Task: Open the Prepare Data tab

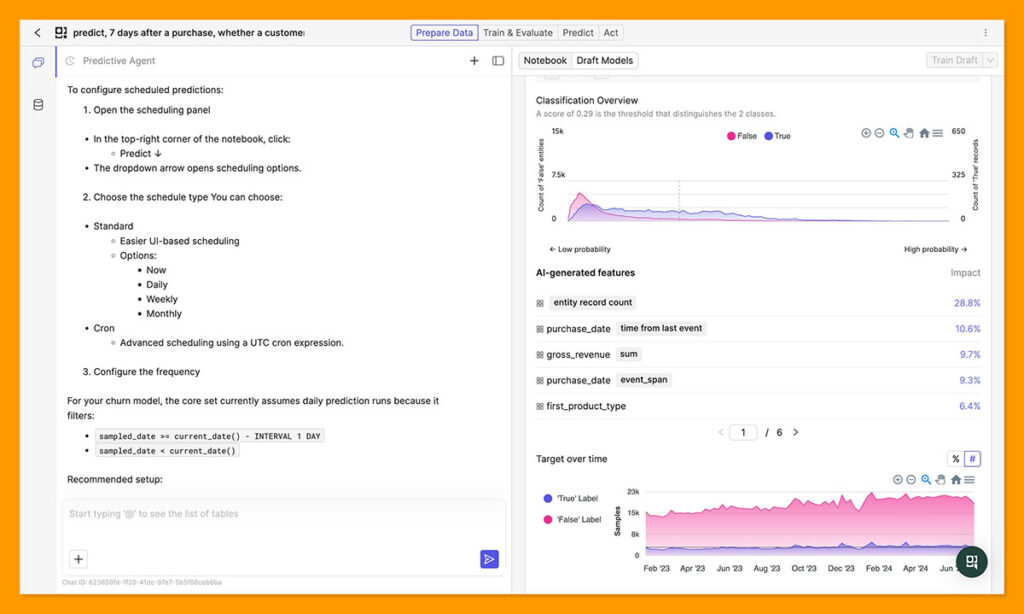Action: (444, 33)
